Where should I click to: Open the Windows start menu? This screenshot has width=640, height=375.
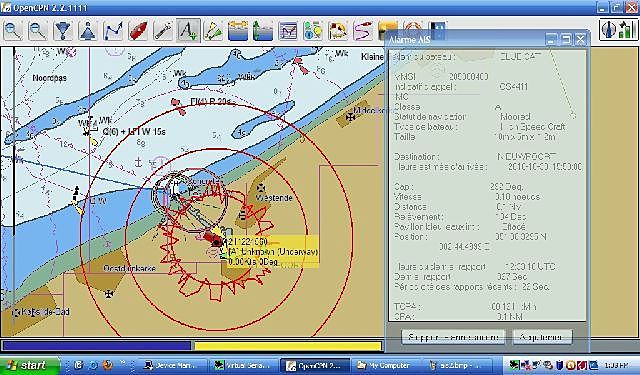pyautogui.click(x=29, y=365)
